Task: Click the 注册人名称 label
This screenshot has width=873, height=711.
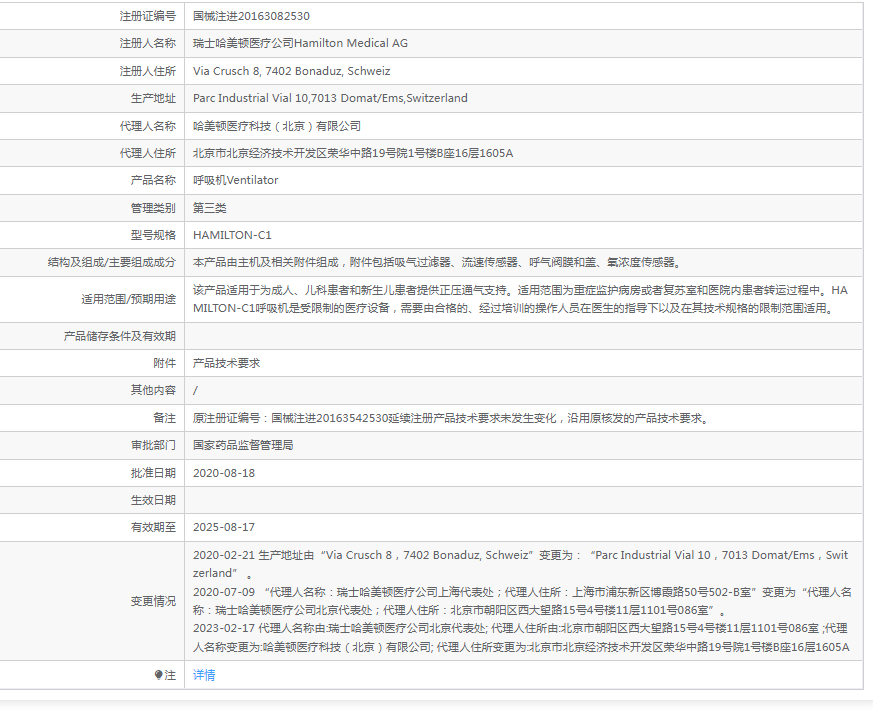Action: click(148, 43)
